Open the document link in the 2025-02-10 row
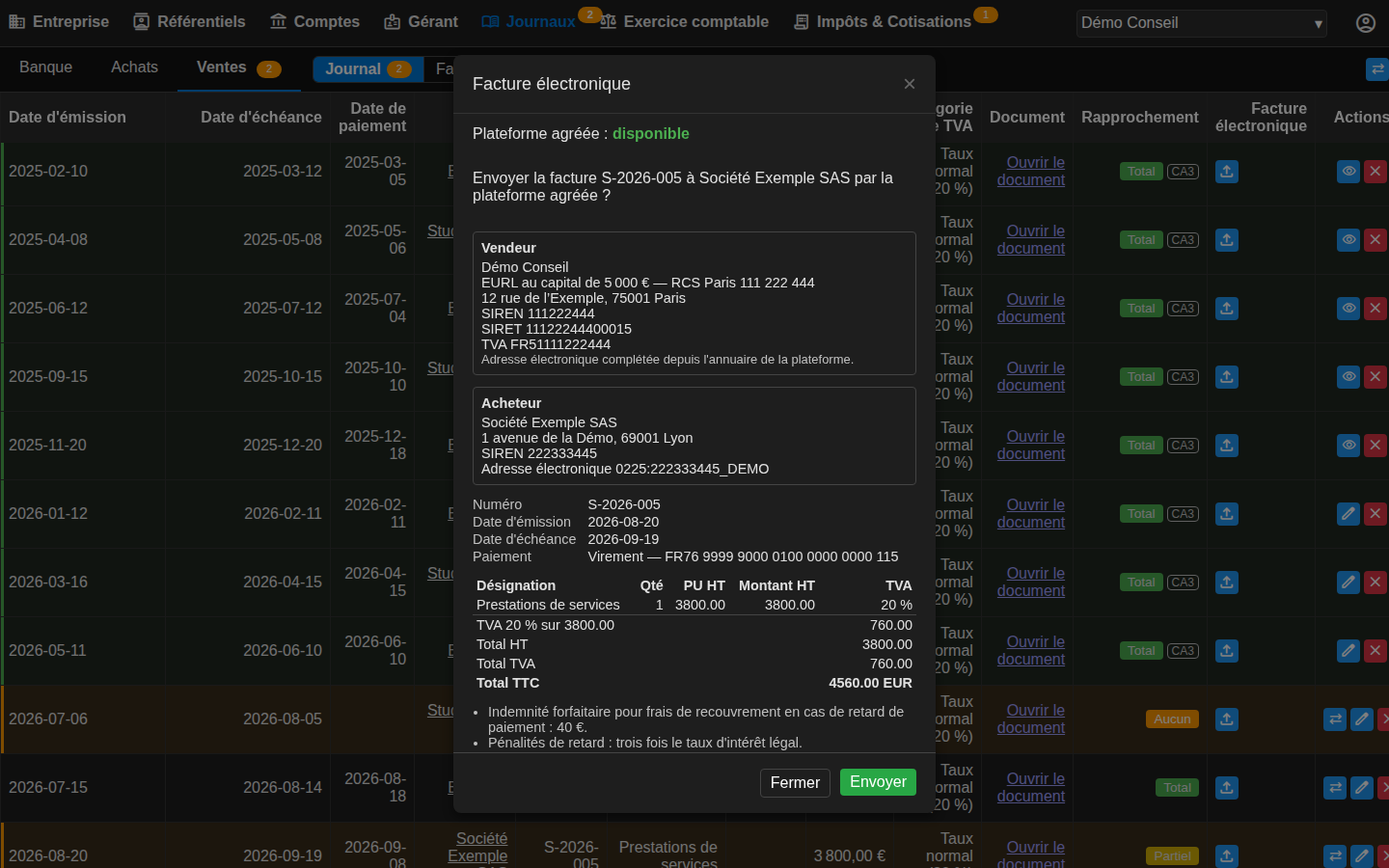Viewport: 1389px width, 868px height. (1031, 172)
